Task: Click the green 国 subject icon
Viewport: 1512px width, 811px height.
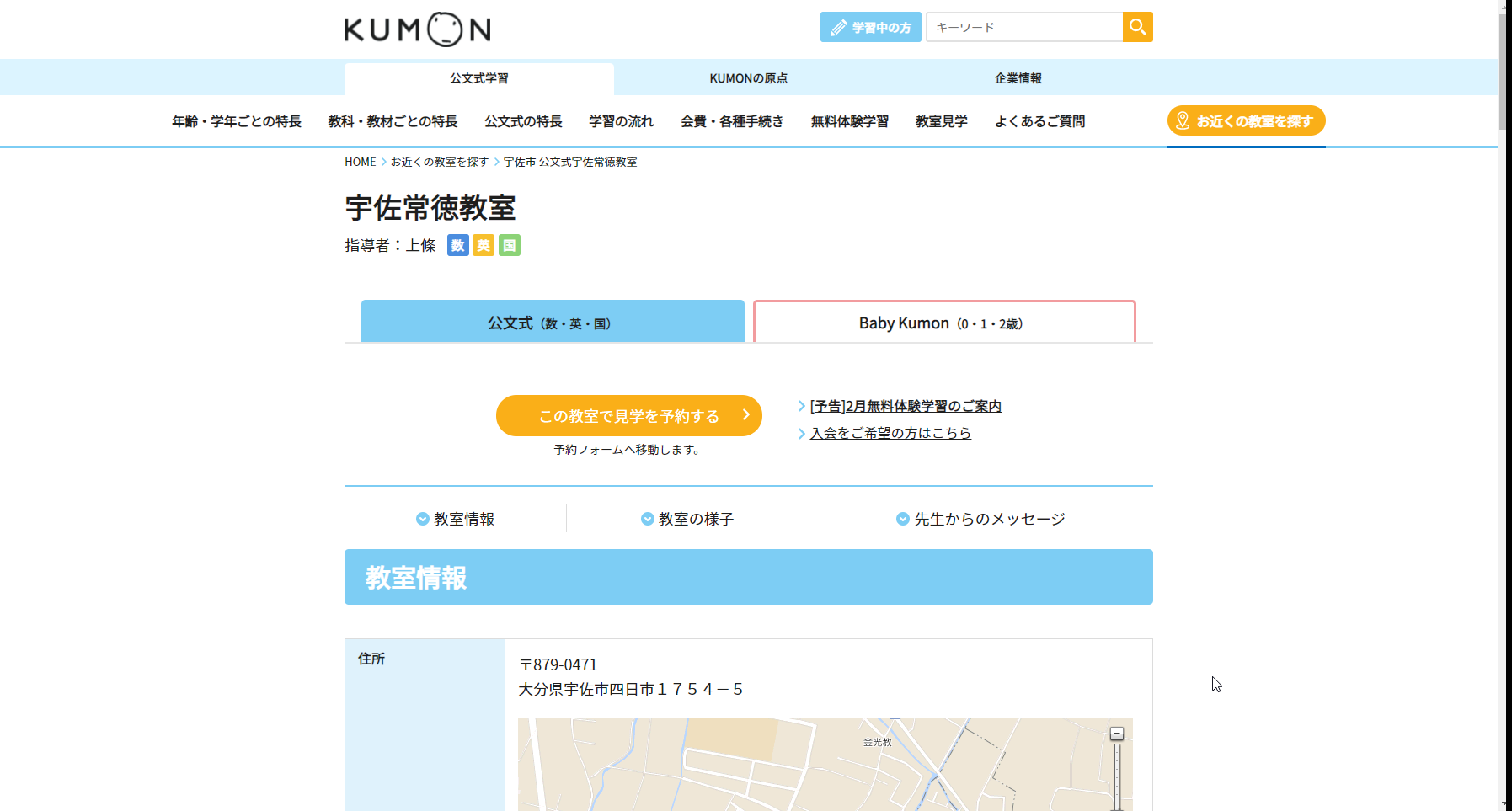Action: click(x=510, y=245)
